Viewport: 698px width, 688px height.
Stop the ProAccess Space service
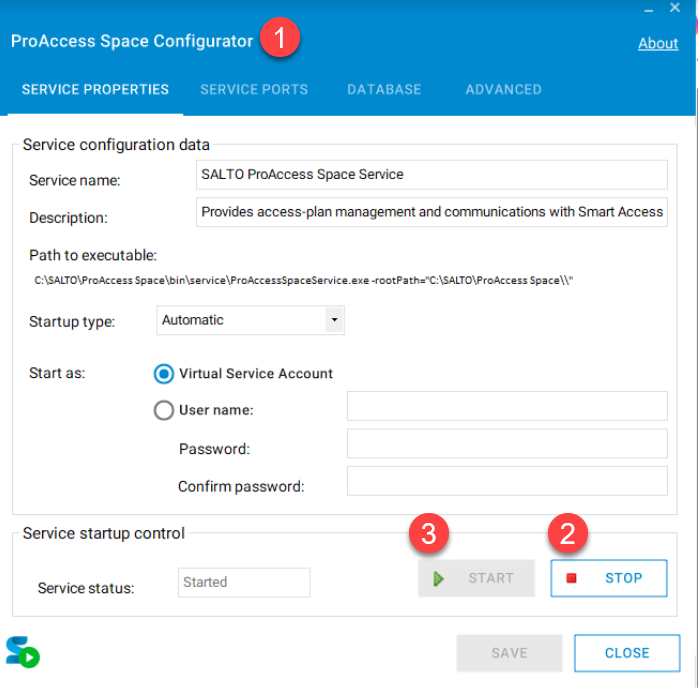[609, 578]
